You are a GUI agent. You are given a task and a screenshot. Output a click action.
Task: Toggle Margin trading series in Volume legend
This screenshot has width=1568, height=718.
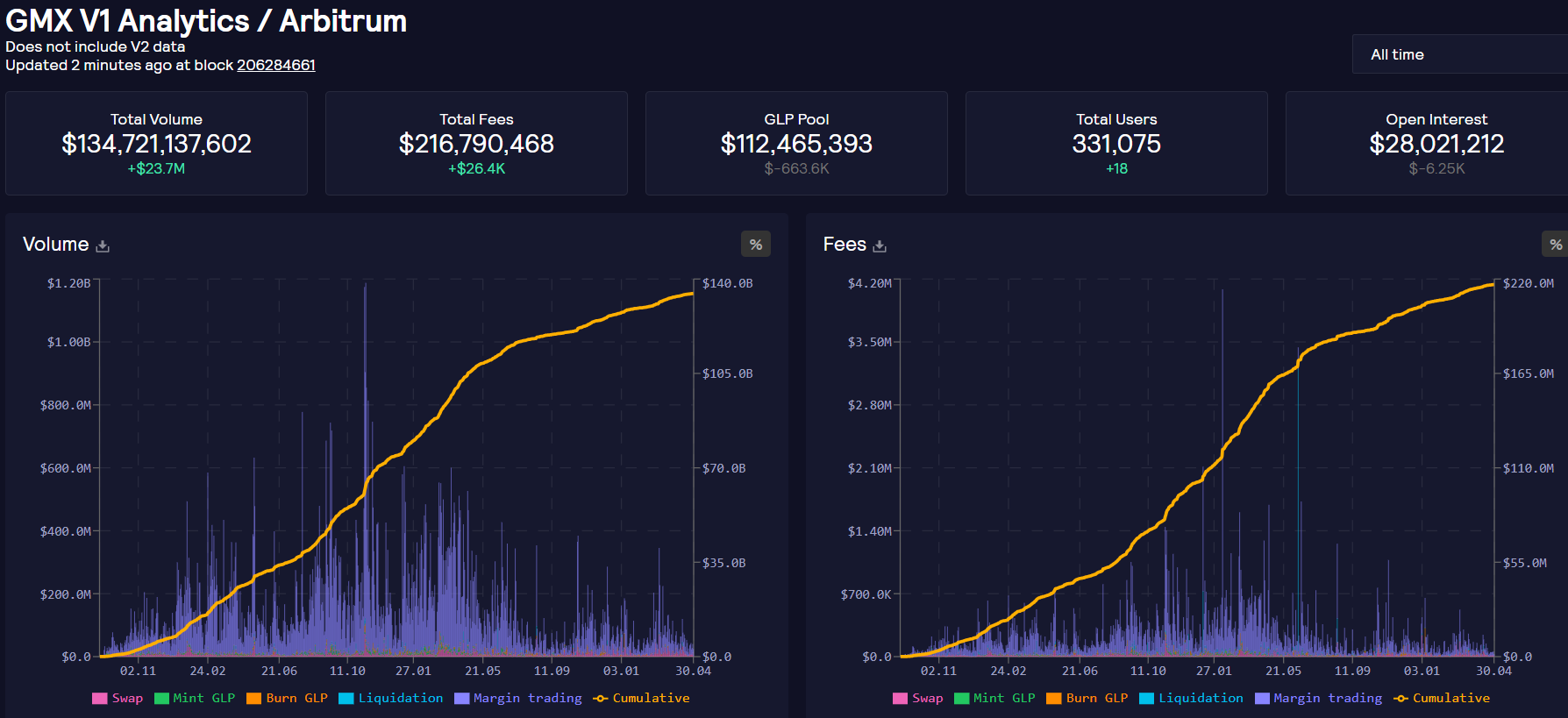[518, 698]
